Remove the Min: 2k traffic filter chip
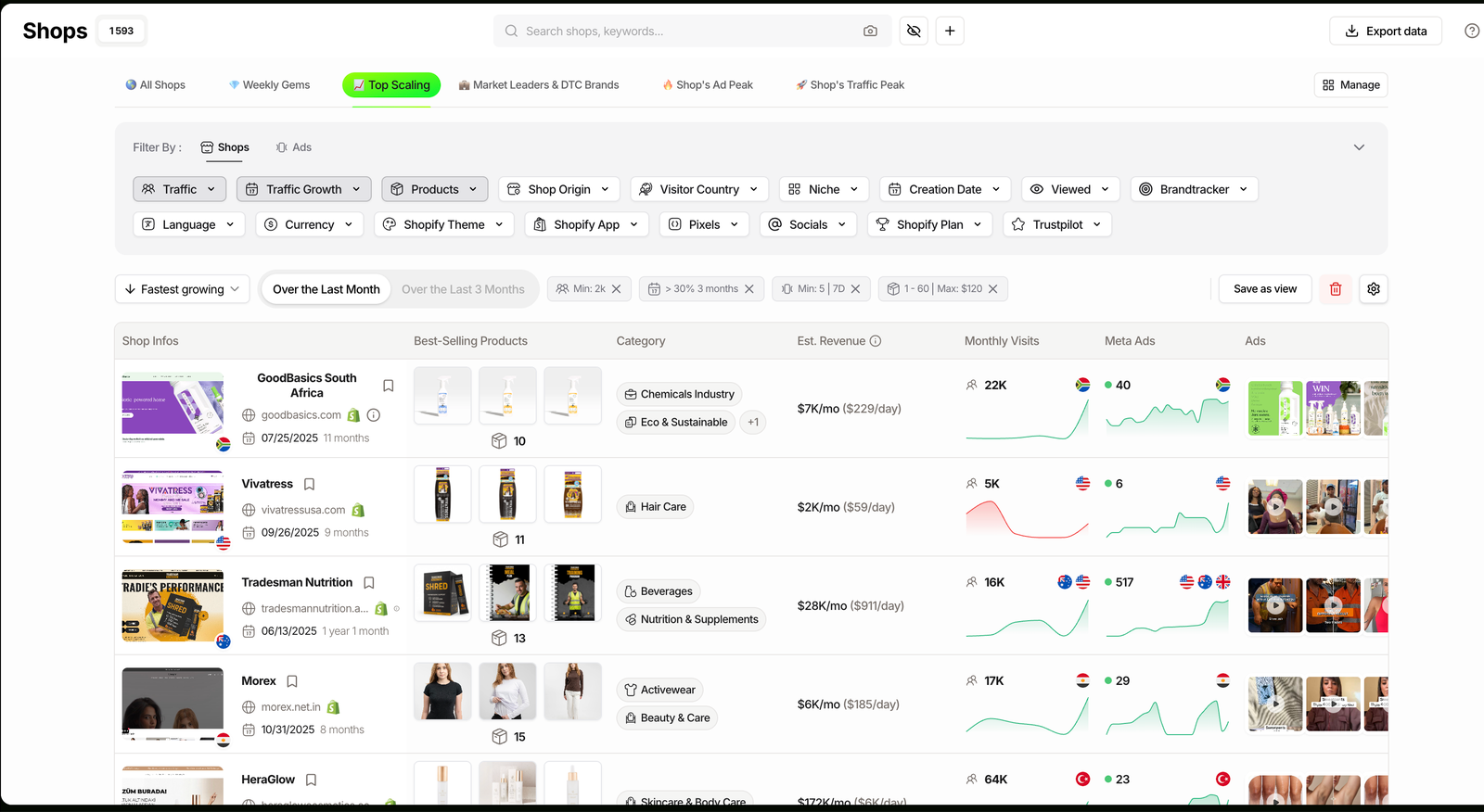The height and width of the screenshot is (812, 1484). pos(617,289)
